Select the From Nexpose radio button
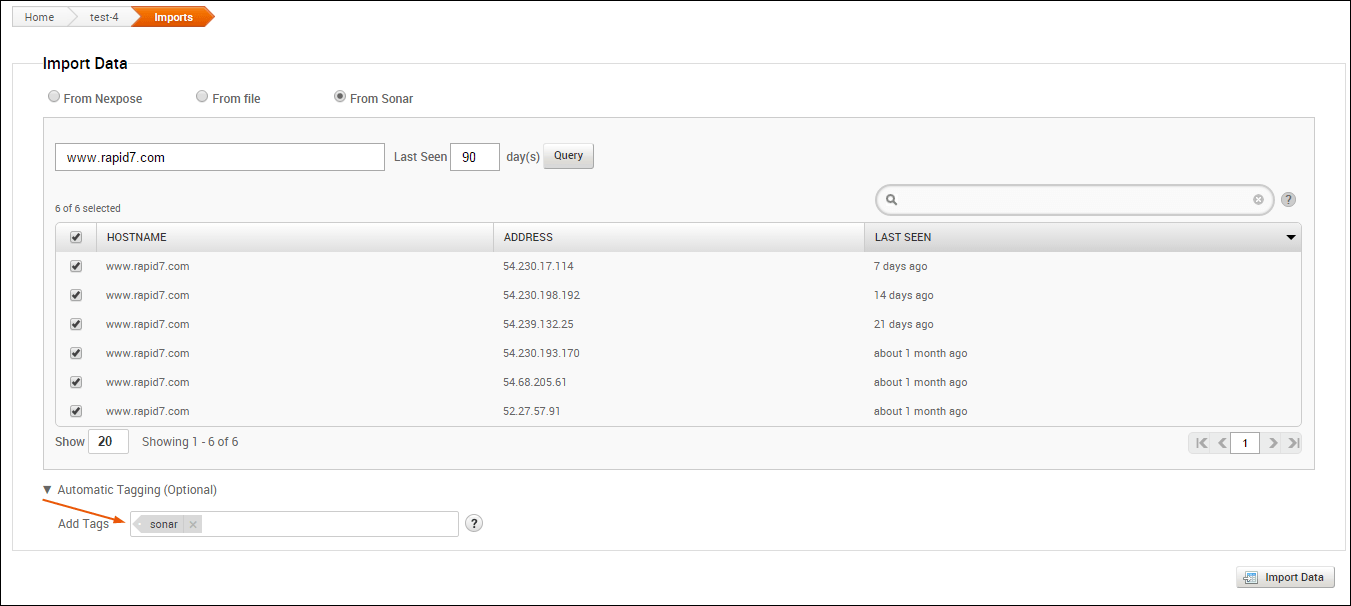1351x606 pixels. coord(54,97)
